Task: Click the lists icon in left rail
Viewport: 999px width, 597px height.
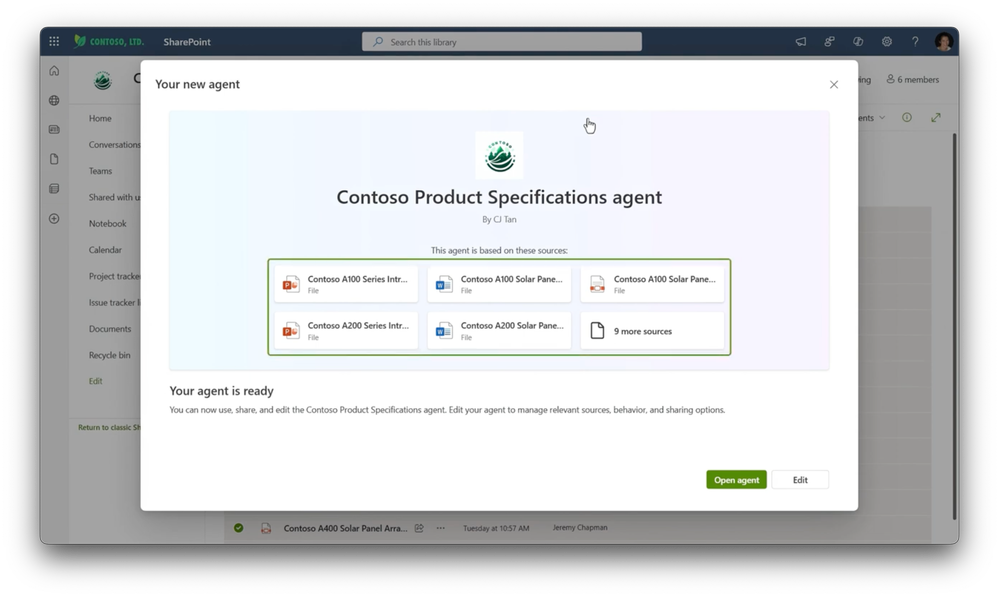Action: pyautogui.click(x=54, y=189)
